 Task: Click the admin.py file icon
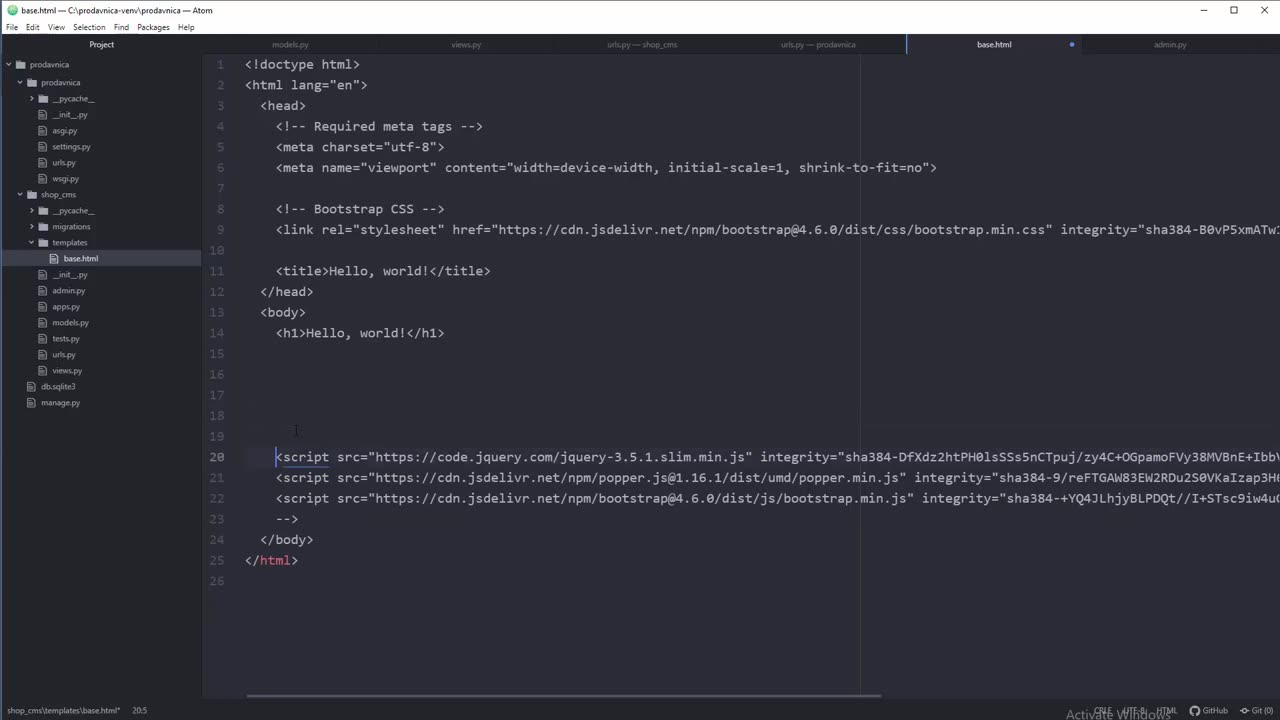coord(43,291)
